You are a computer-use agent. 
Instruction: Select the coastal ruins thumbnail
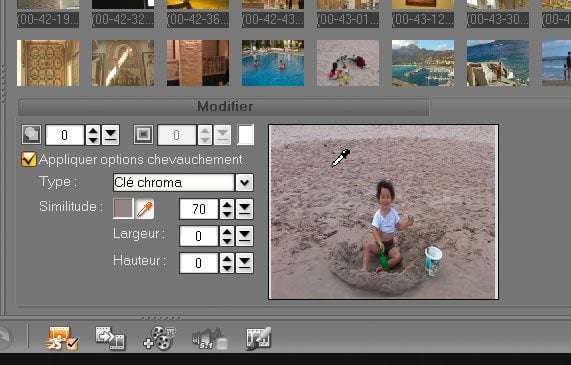pyautogui.click(x=498, y=63)
